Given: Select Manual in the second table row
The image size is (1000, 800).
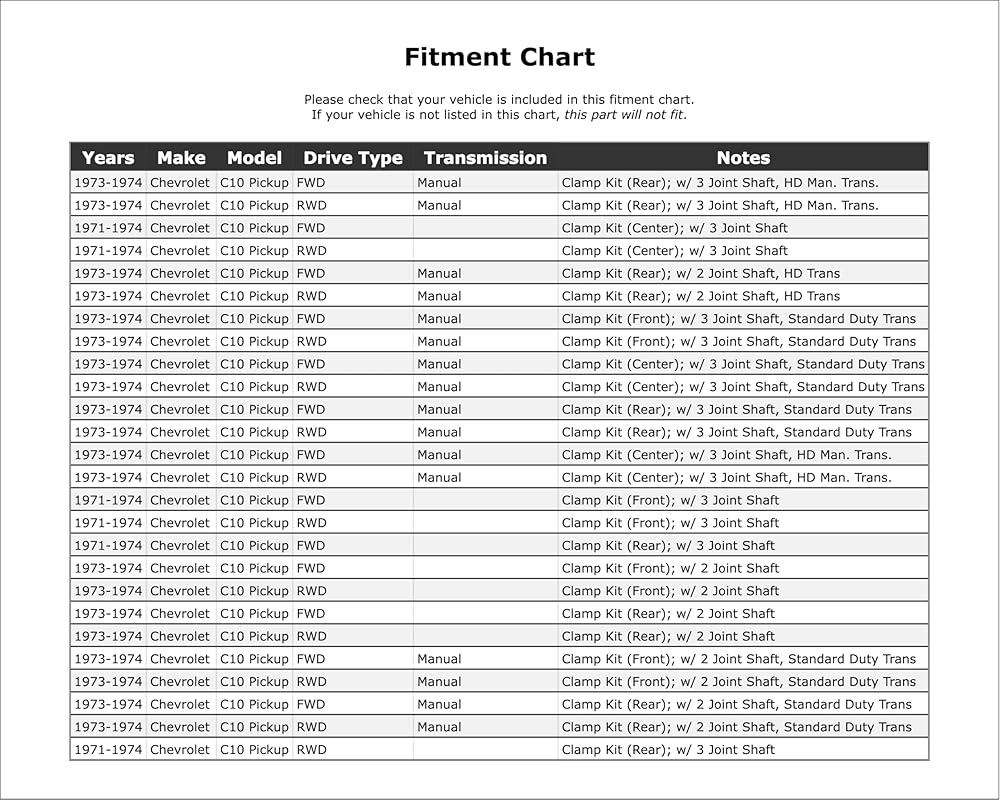Looking at the screenshot, I should [x=439, y=205].
